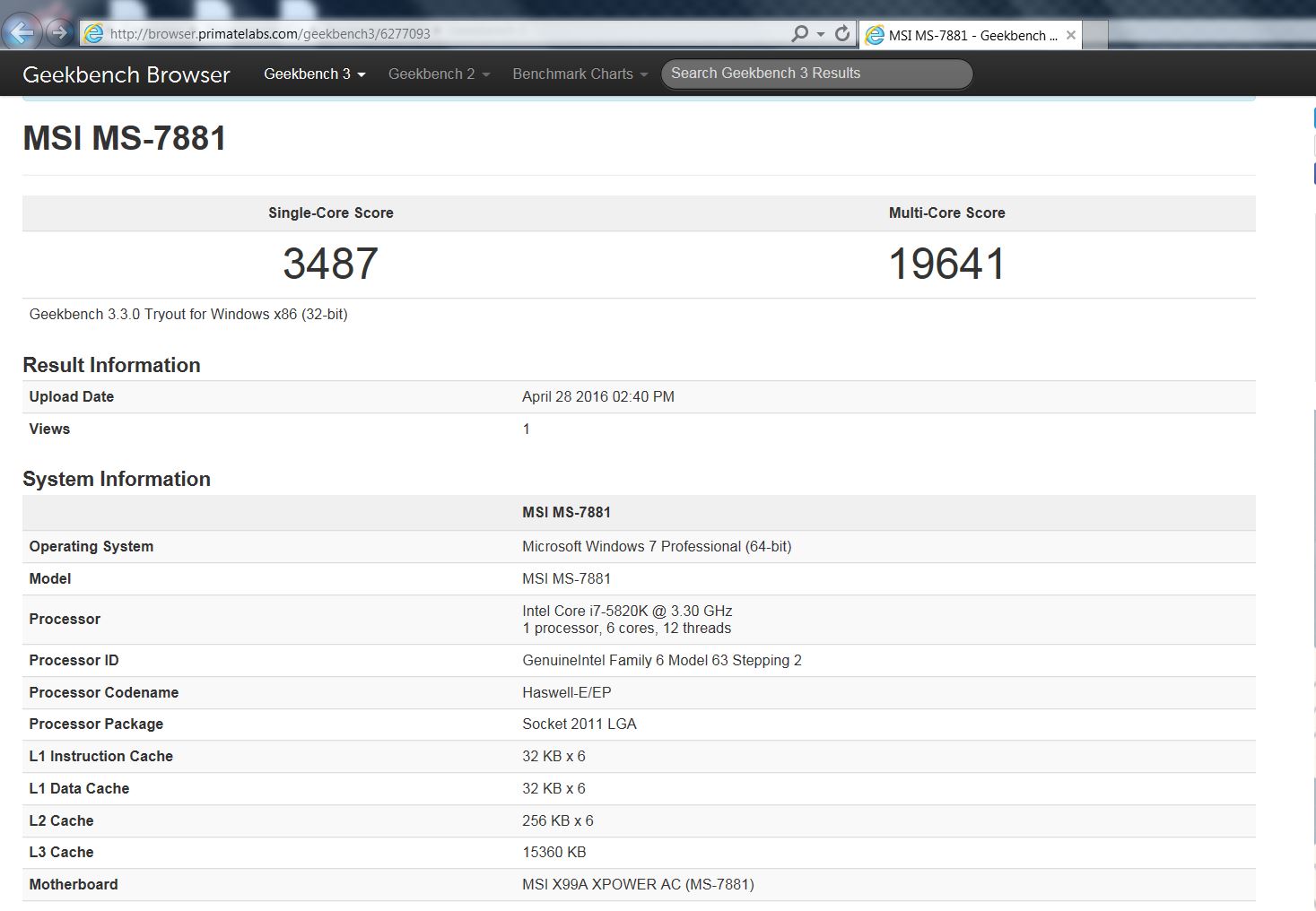1316x911 pixels.
Task: Select the 15360 KB value
Action: click(x=554, y=852)
